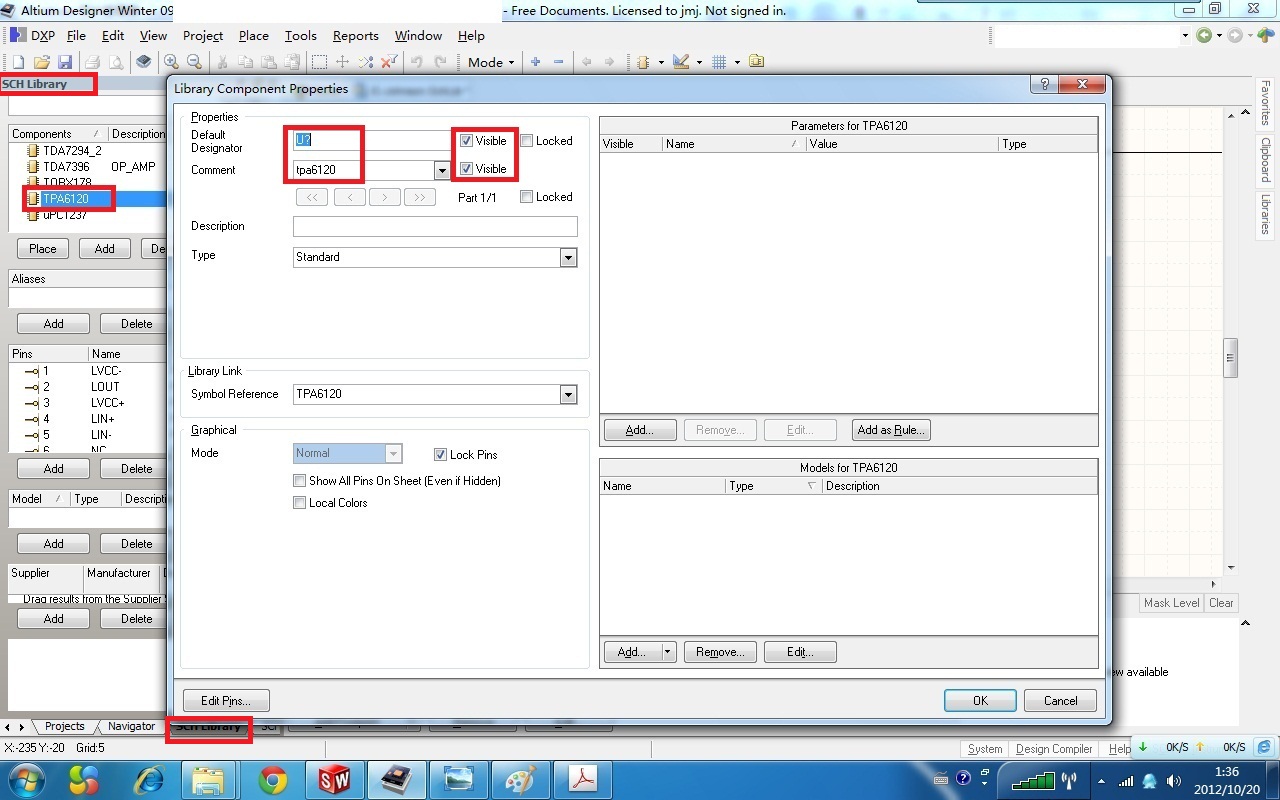Click the Zoom Out magnifier icon
This screenshot has width=1280, height=800.
[194, 62]
